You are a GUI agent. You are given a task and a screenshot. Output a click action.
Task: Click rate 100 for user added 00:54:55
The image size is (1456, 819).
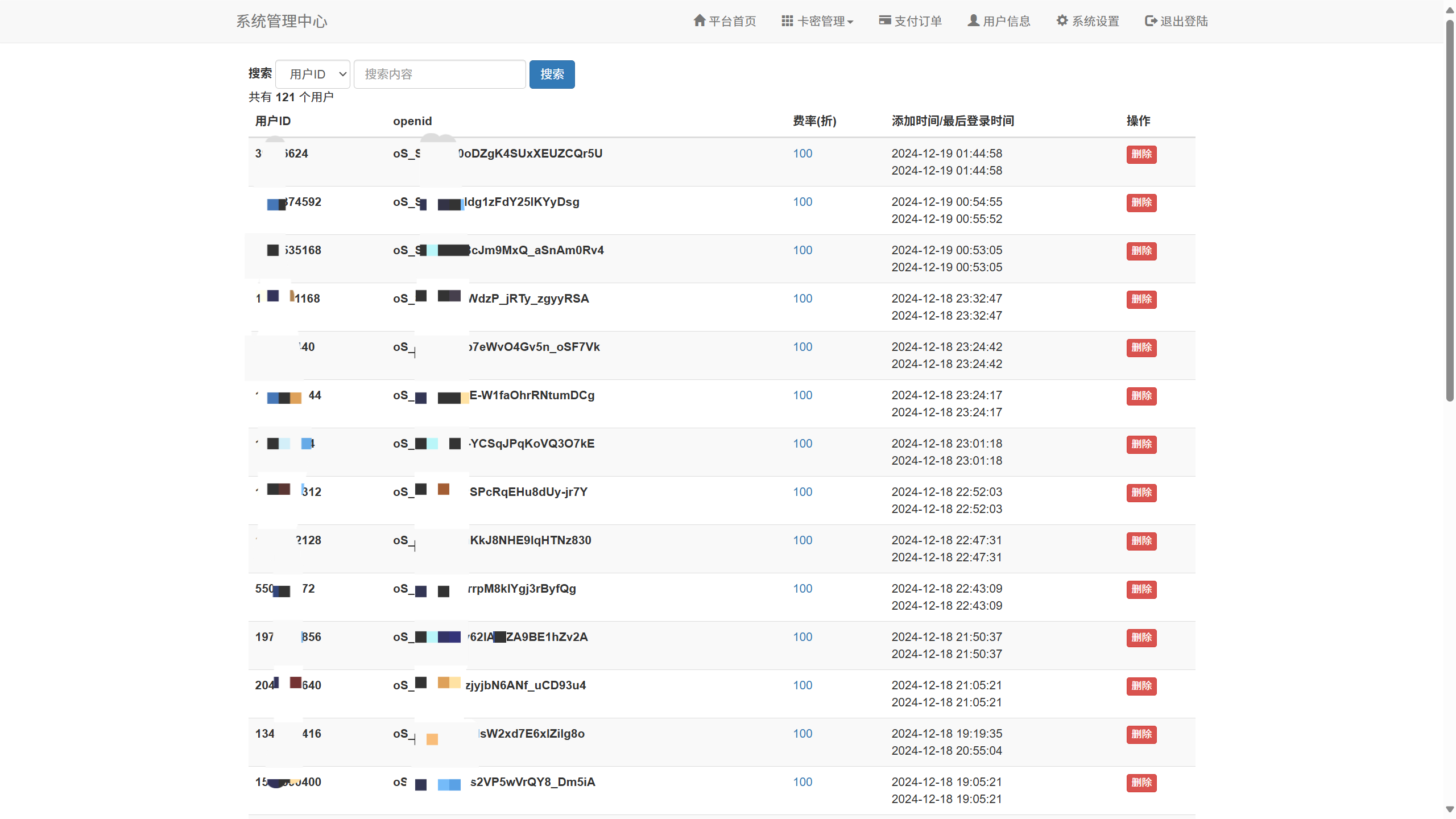pyautogui.click(x=803, y=202)
